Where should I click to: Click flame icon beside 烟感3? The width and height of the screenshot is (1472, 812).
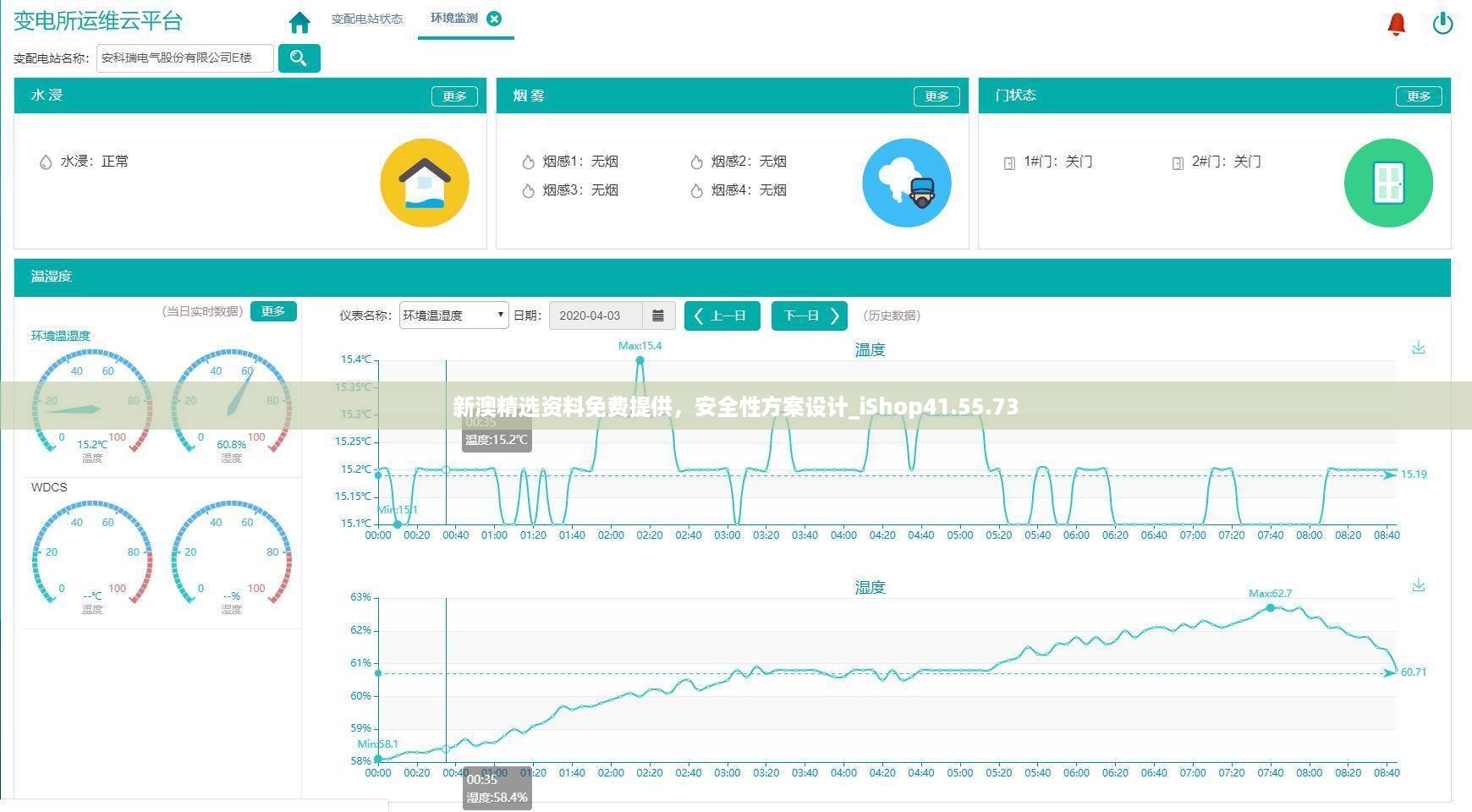tap(528, 190)
